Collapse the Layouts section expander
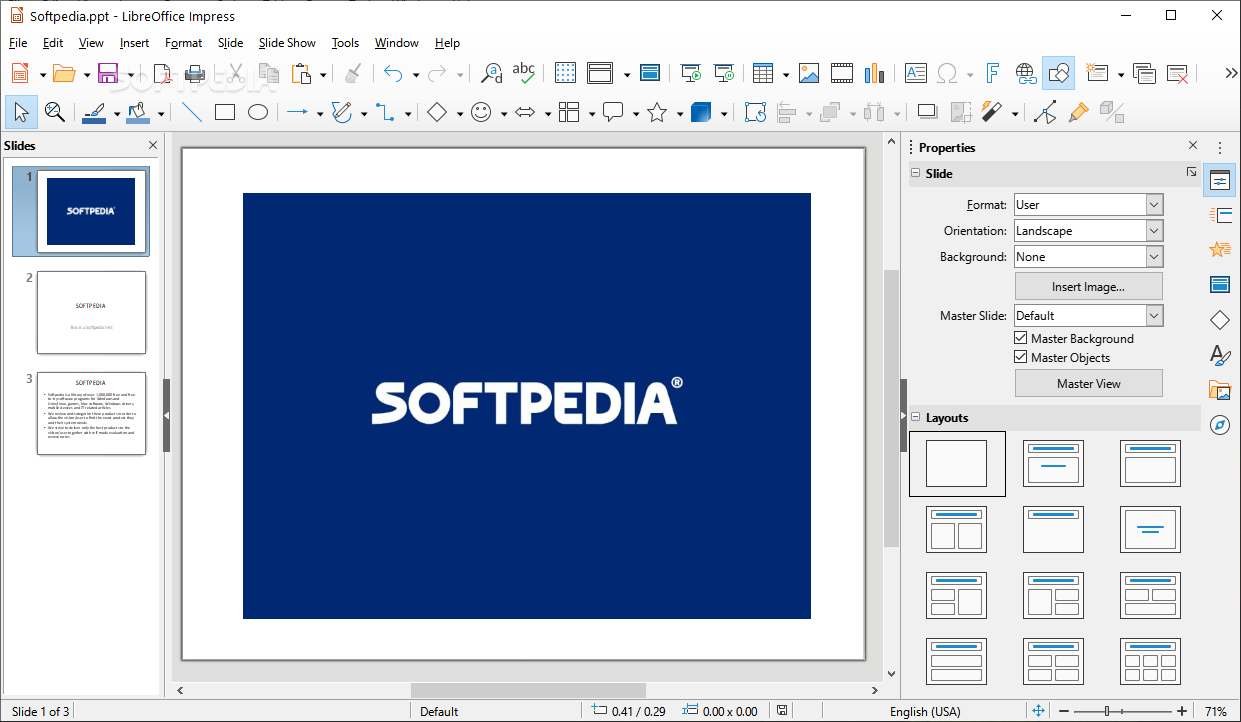This screenshot has width=1241, height=722. [x=915, y=417]
